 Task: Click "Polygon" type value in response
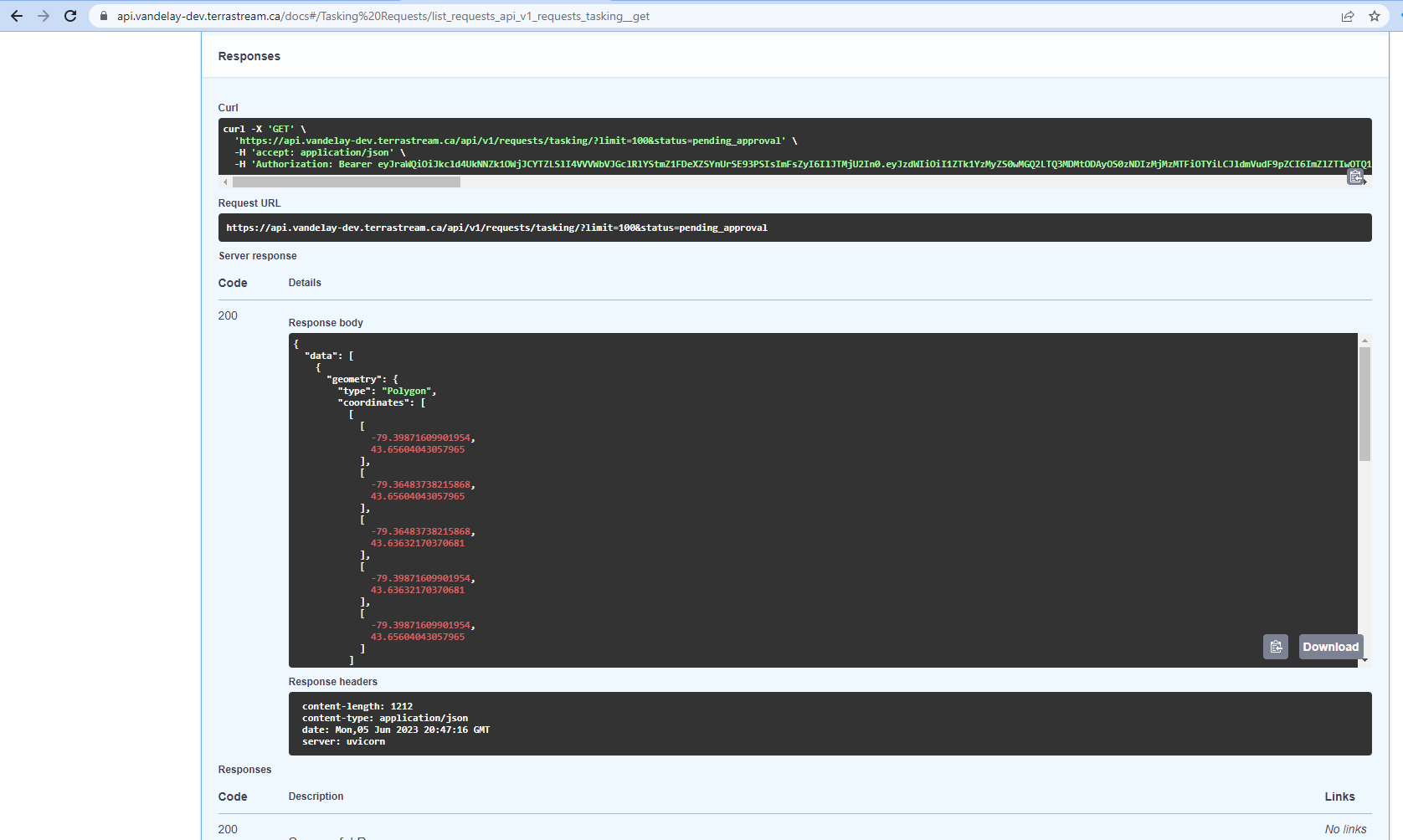click(406, 391)
